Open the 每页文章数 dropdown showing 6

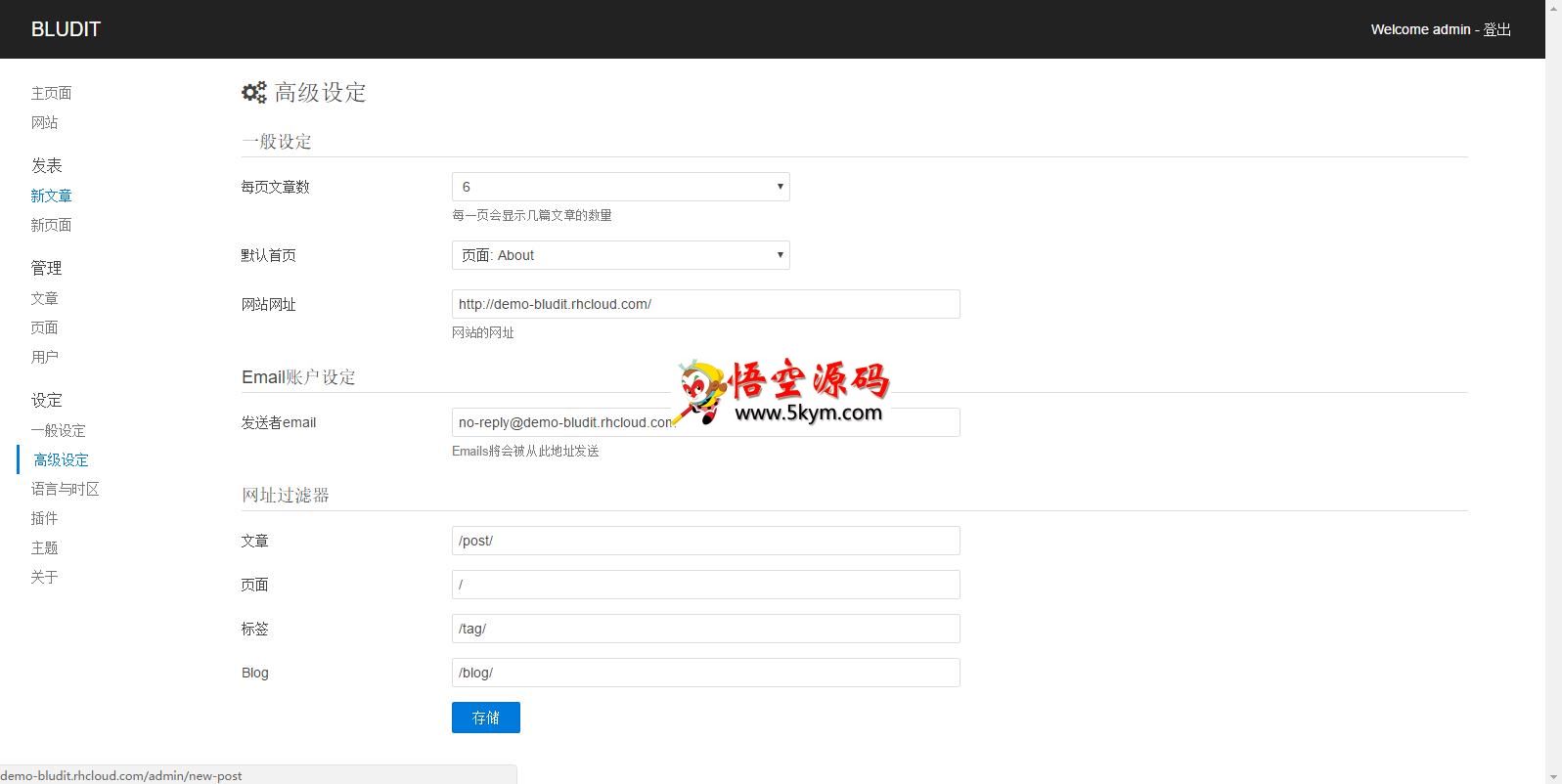[x=621, y=187]
